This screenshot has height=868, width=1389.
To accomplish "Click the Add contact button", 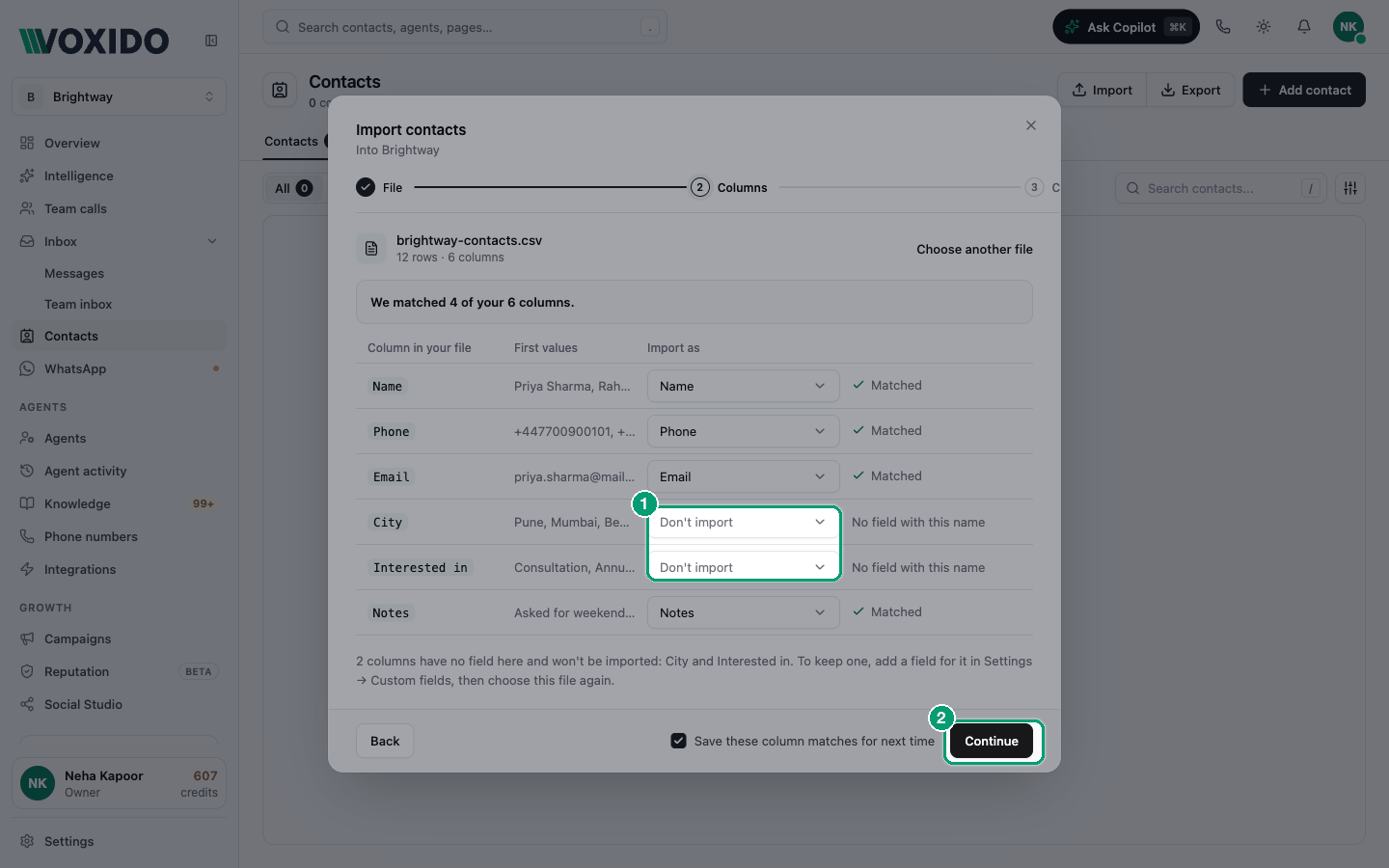I will (x=1304, y=90).
